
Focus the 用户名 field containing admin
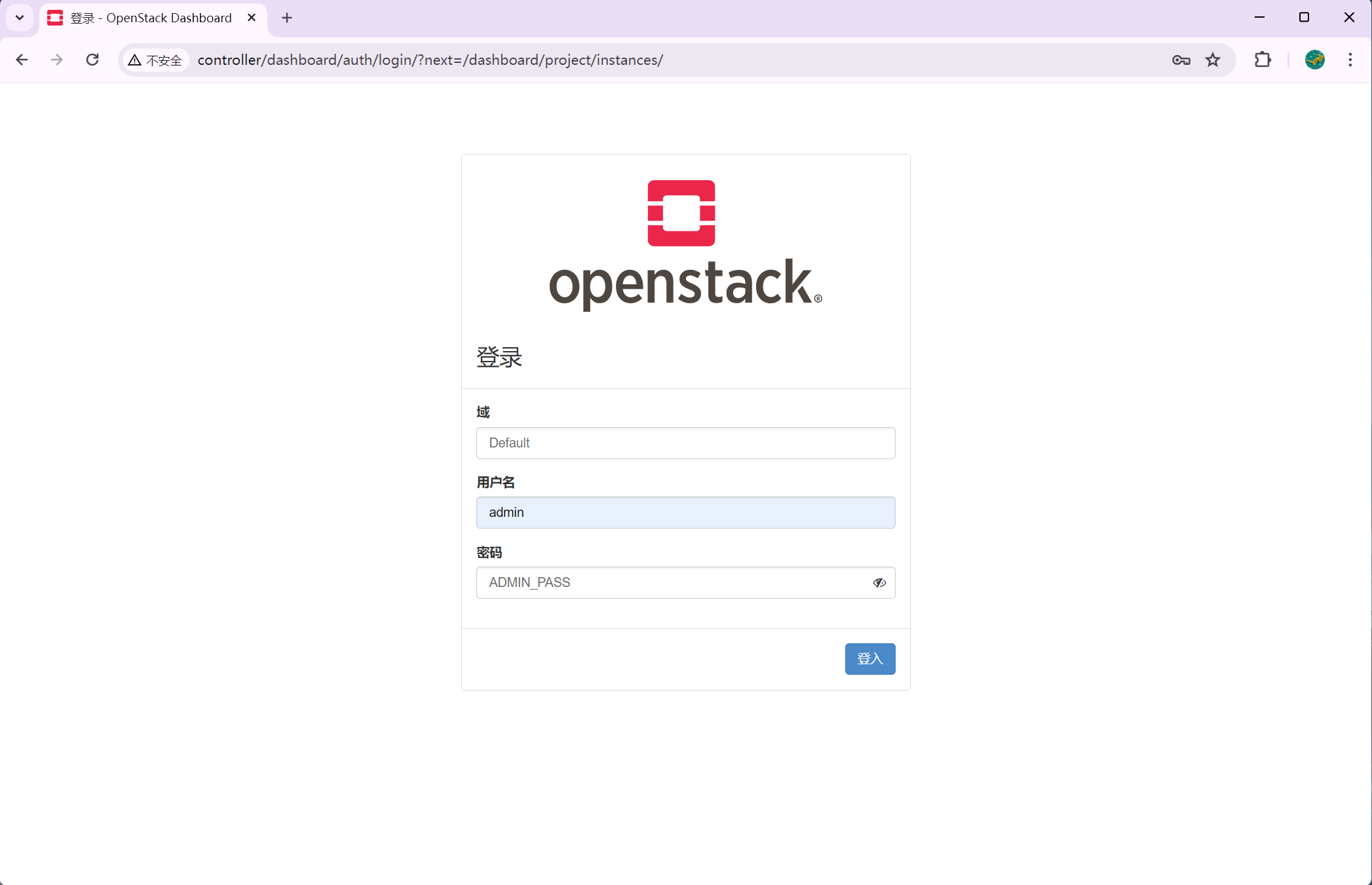tap(685, 512)
